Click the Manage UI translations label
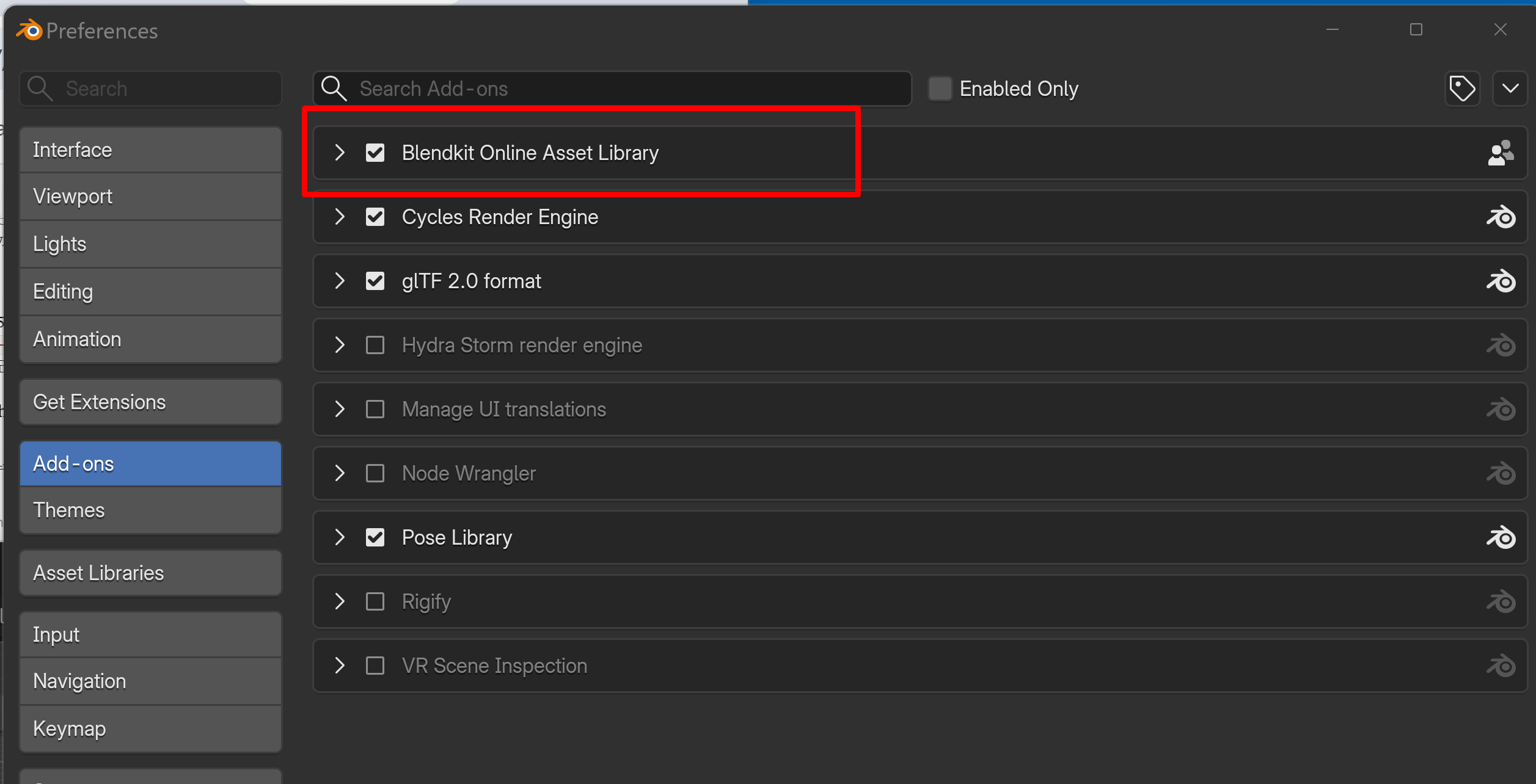 tap(503, 410)
